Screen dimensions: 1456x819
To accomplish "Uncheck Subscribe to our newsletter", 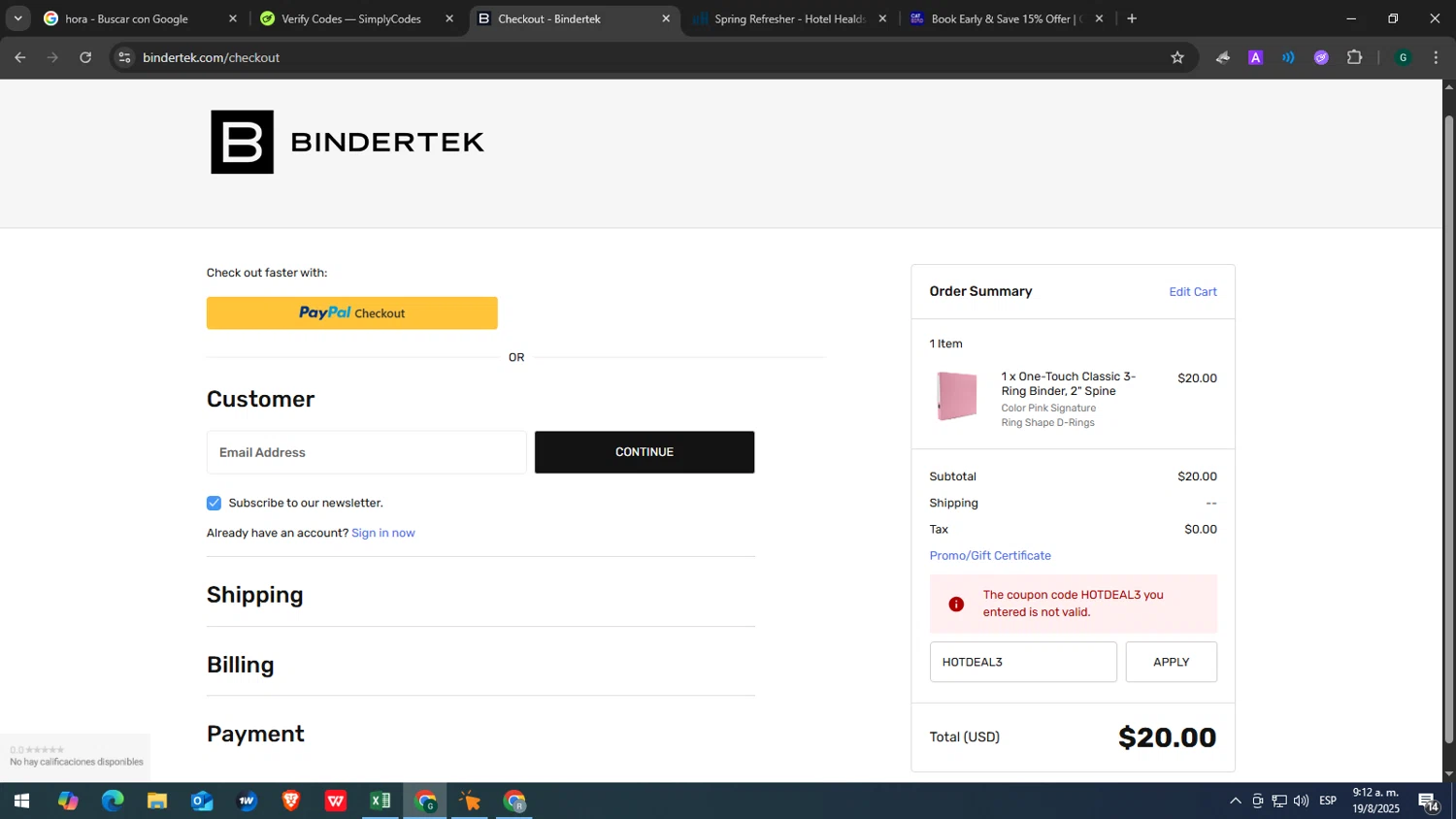I will [x=214, y=503].
